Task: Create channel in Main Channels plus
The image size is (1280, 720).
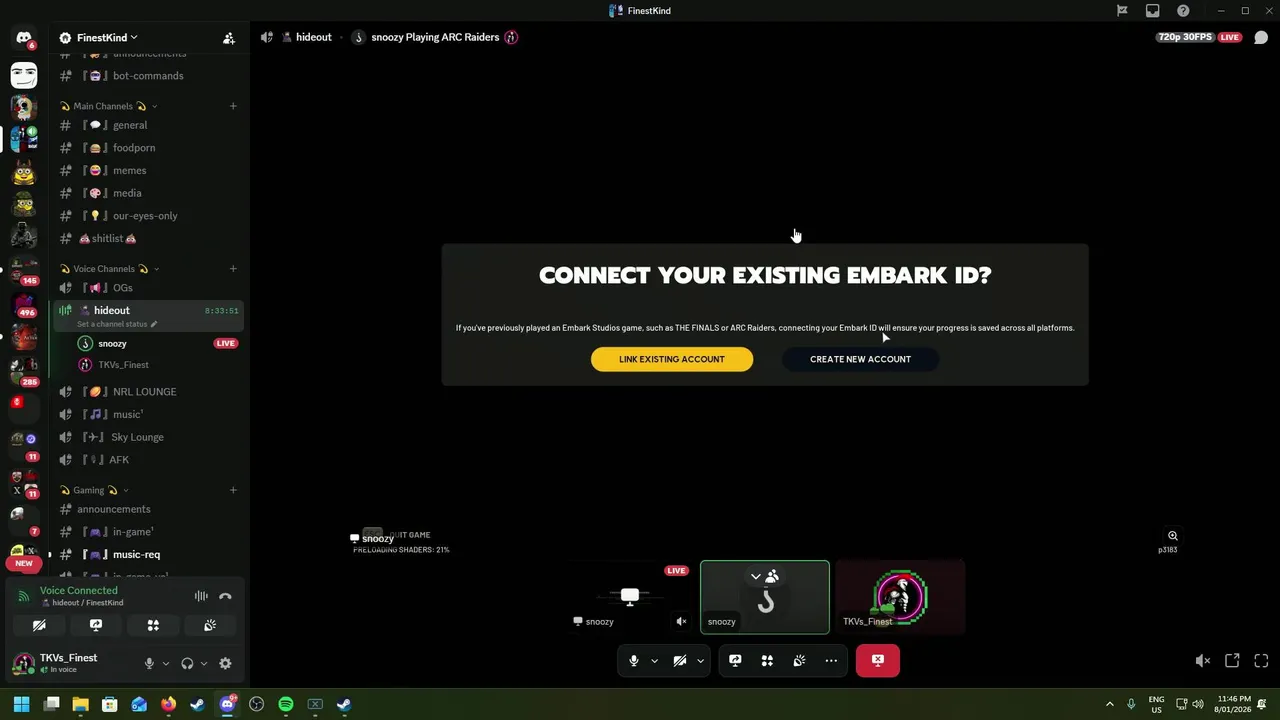Action: pyautogui.click(x=233, y=106)
